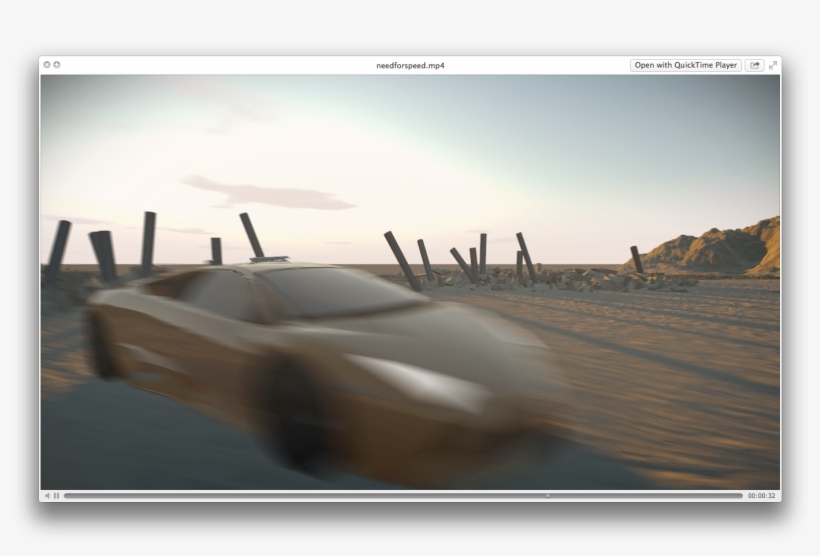Click the playback progress bar track

[x=403, y=495]
